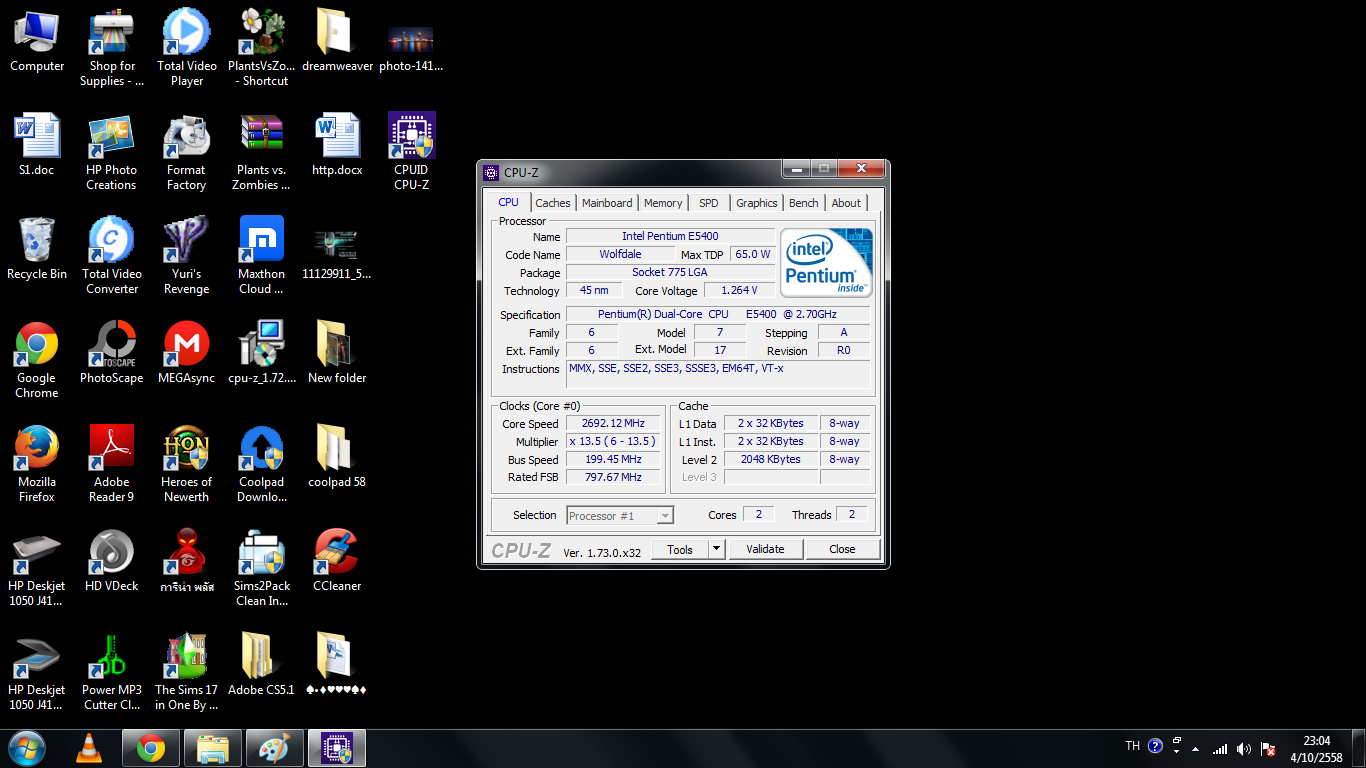The width and height of the screenshot is (1366, 768).
Task: Click the taskbar clock showing 23:04
Action: pos(1316,749)
